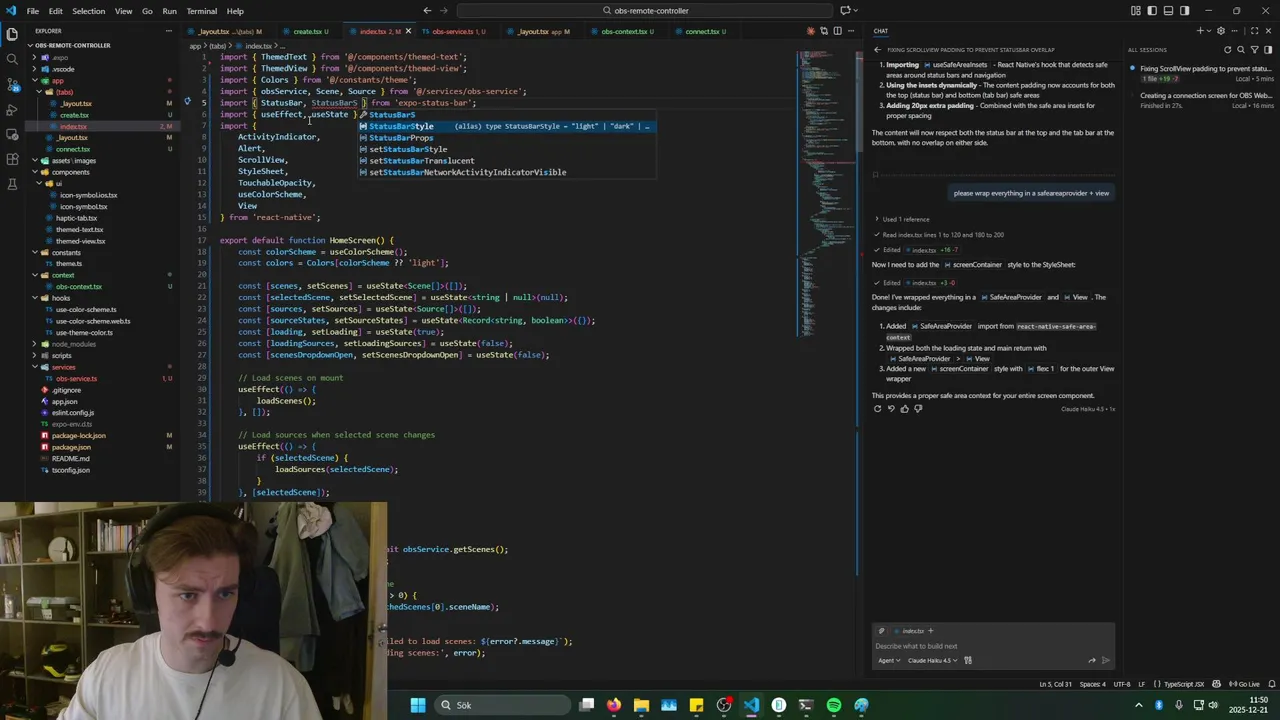Collapse the services folder

(x=63, y=367)
